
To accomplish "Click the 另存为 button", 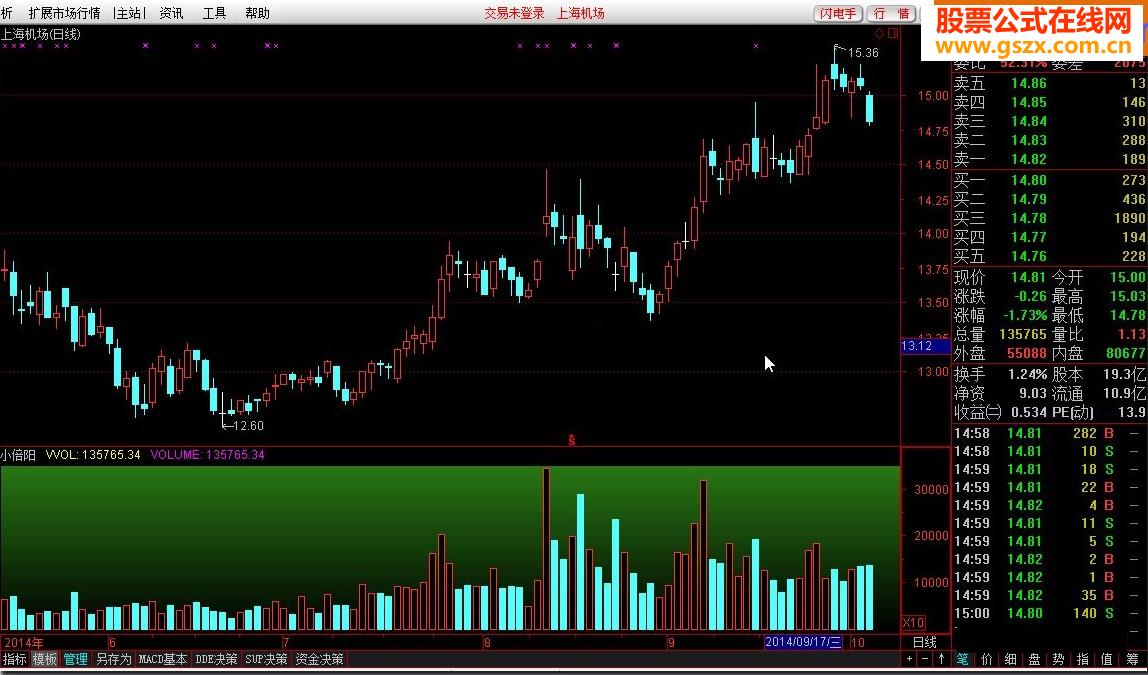I will point(113,660).
